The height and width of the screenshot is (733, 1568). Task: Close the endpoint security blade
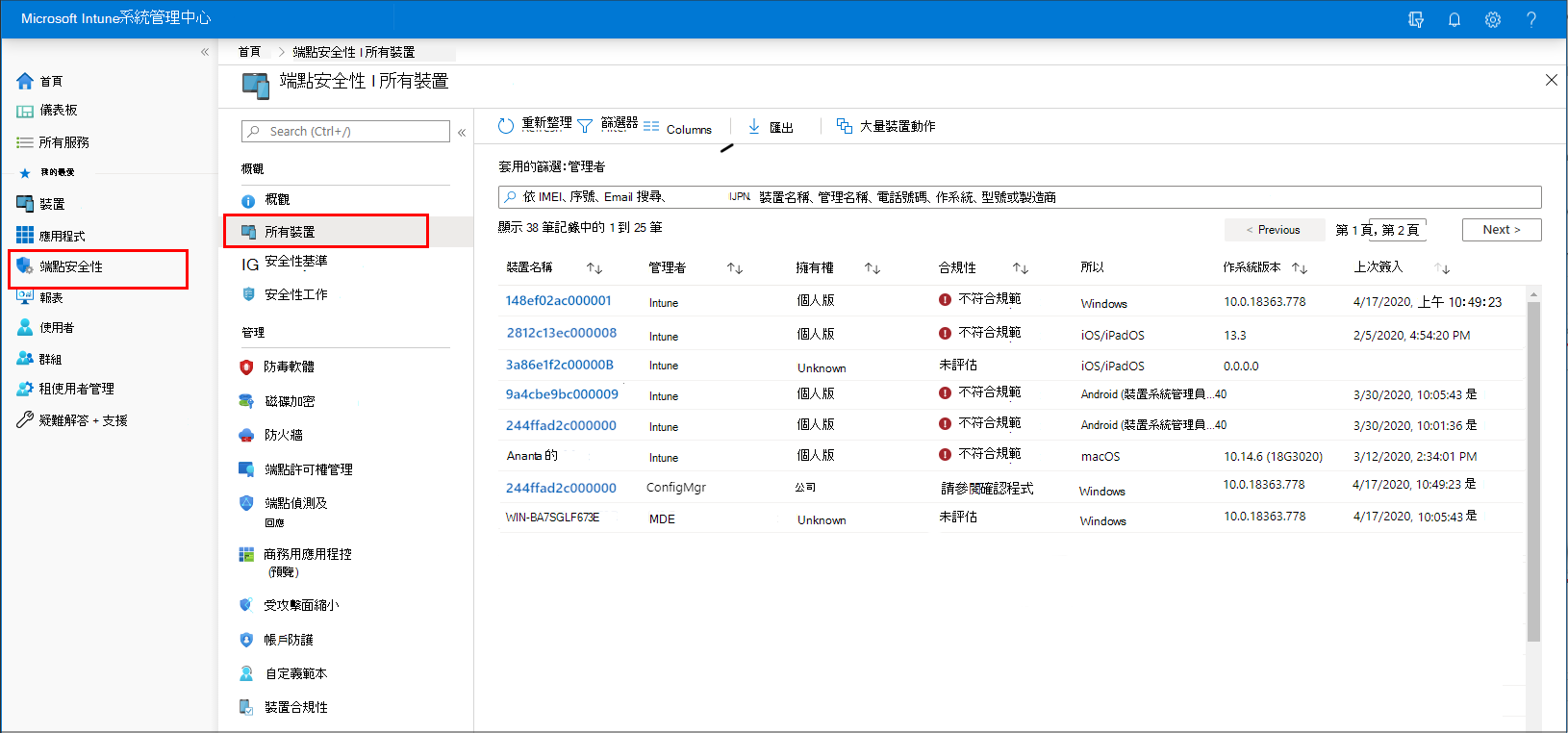[1551, 81]
